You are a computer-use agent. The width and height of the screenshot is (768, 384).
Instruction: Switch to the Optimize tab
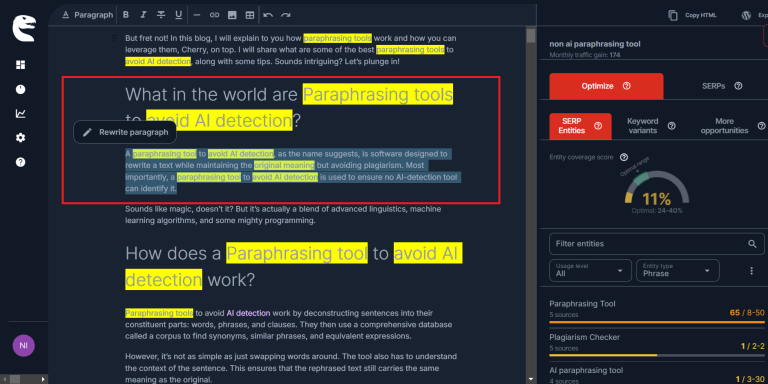click(x=606, y=86)
